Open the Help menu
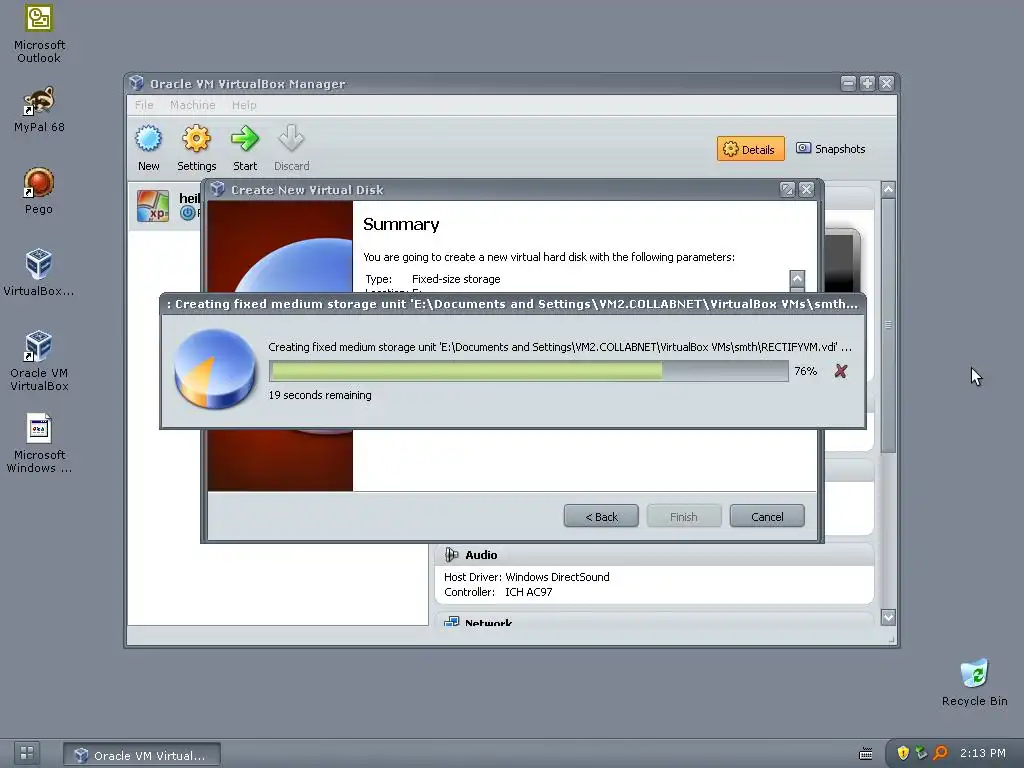Image resolution: width=1024 pixels, height=768 pixels. tap(244, 105)
